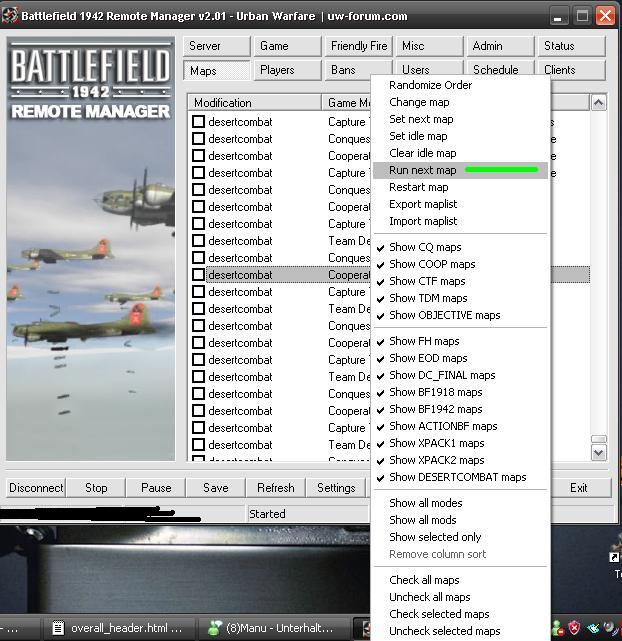The height and width of the screenshot is (641, 622).
Task: Sort by the Modification column header
Action: [x=255, y=103]
